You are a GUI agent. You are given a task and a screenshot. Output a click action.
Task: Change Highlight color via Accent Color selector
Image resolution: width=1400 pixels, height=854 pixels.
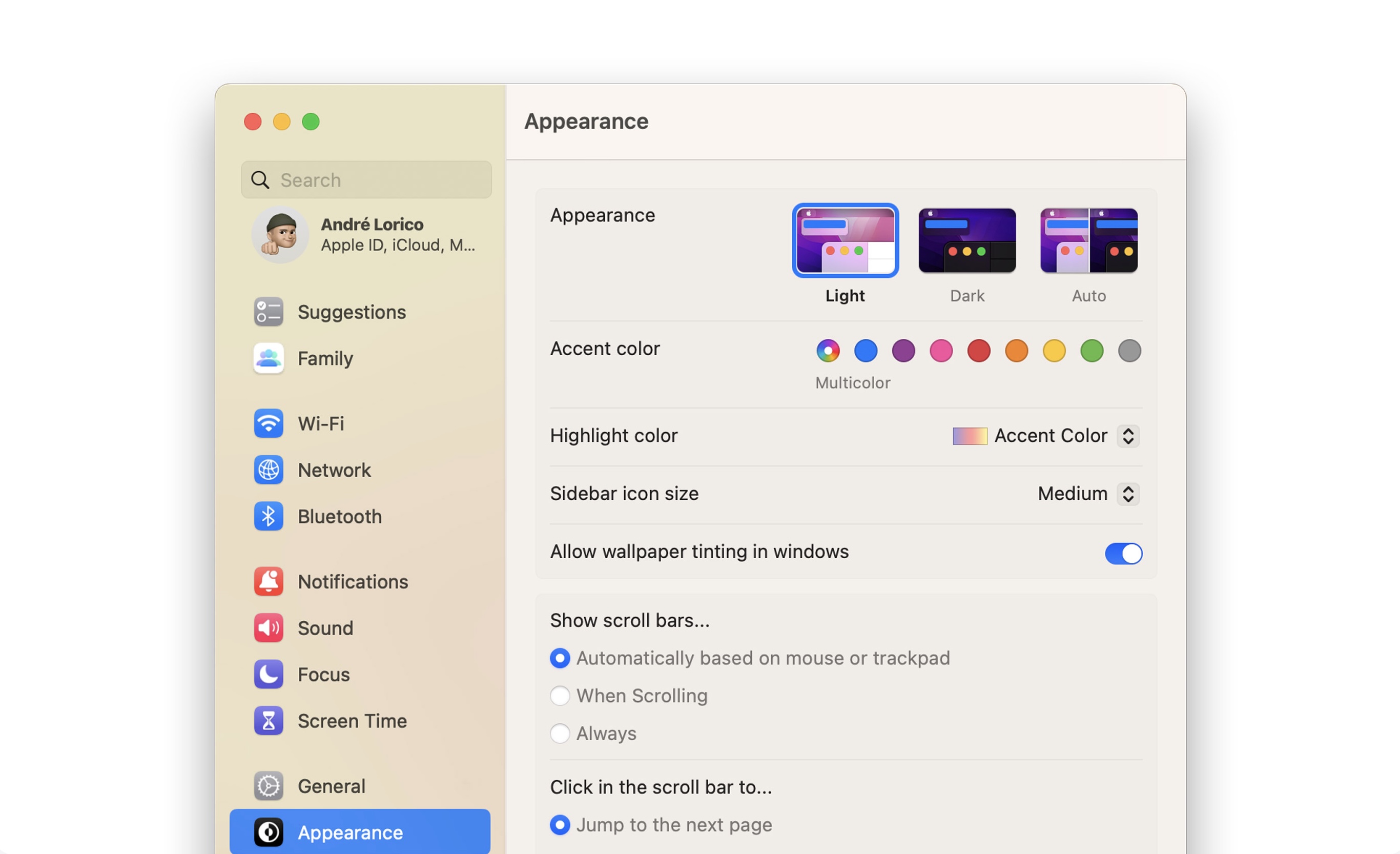pos(1045,435)
